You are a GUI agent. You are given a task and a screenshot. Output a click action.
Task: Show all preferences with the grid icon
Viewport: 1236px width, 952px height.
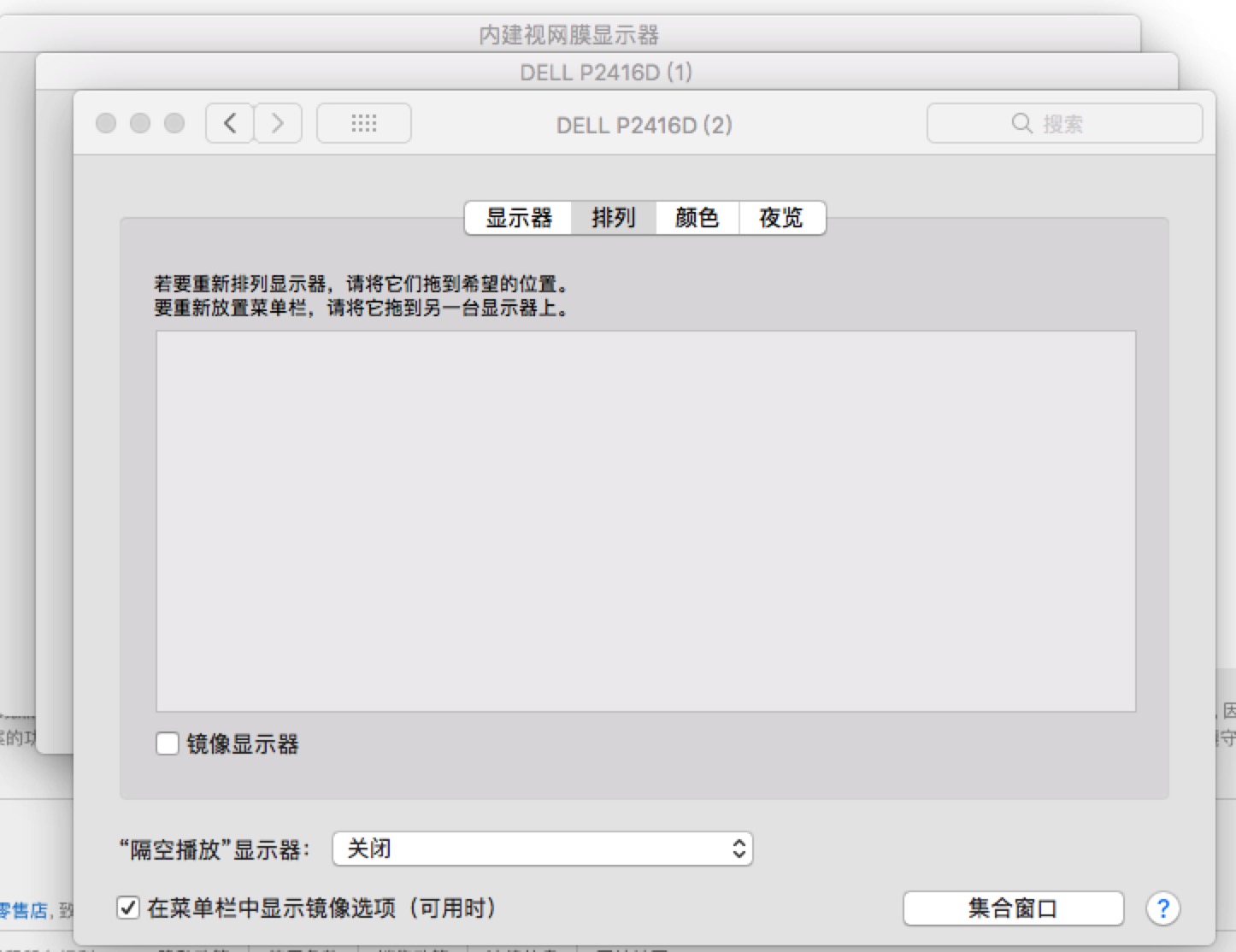(x=364, y=124)
